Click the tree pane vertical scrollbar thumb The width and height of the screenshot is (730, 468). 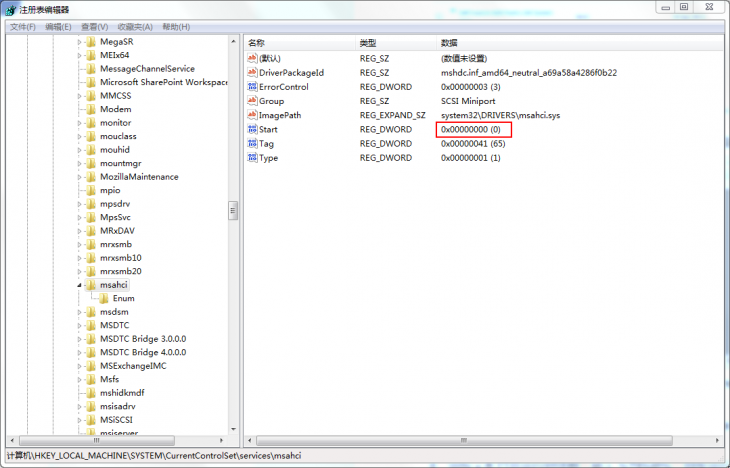234,210
